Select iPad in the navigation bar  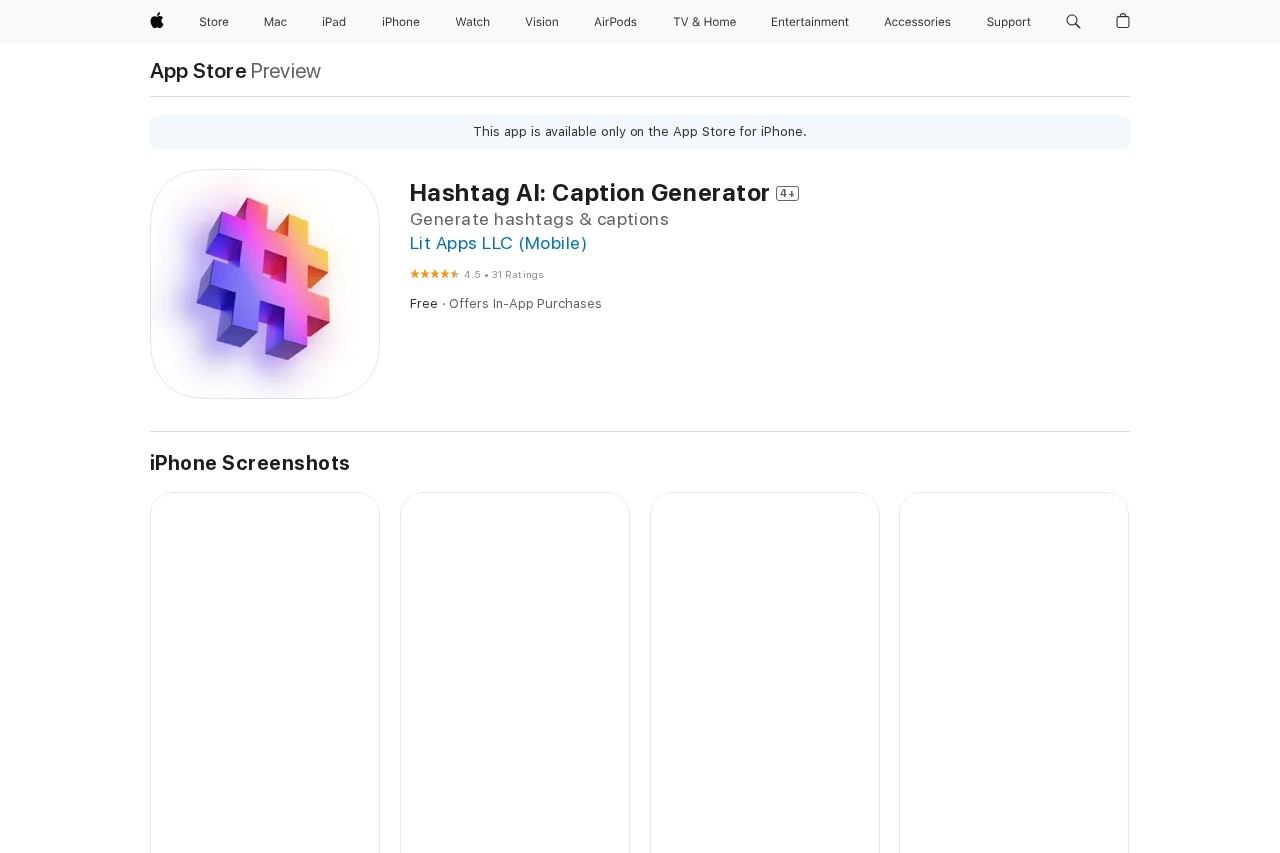pos(334,22)
